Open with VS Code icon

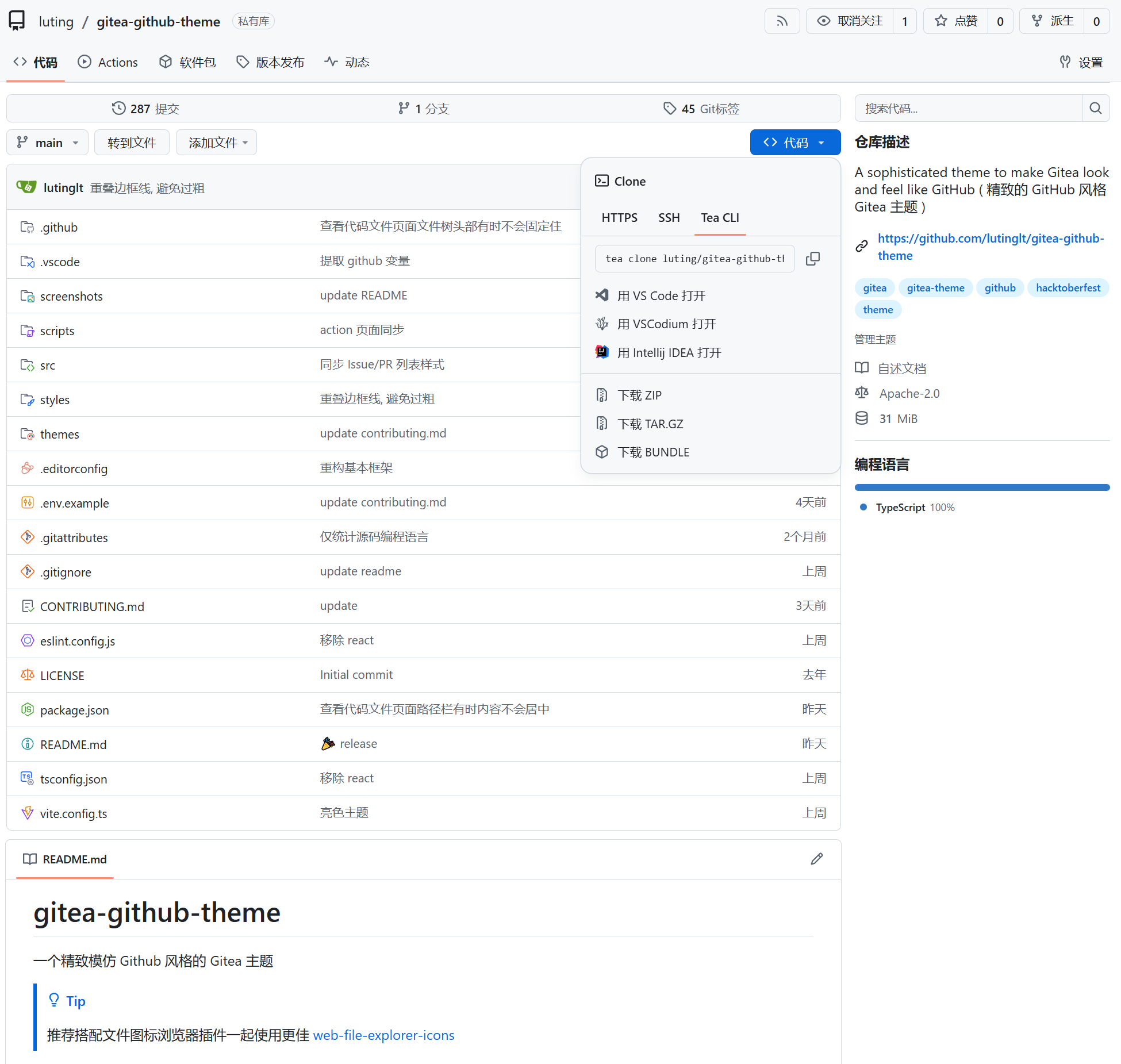pos(602,295)
